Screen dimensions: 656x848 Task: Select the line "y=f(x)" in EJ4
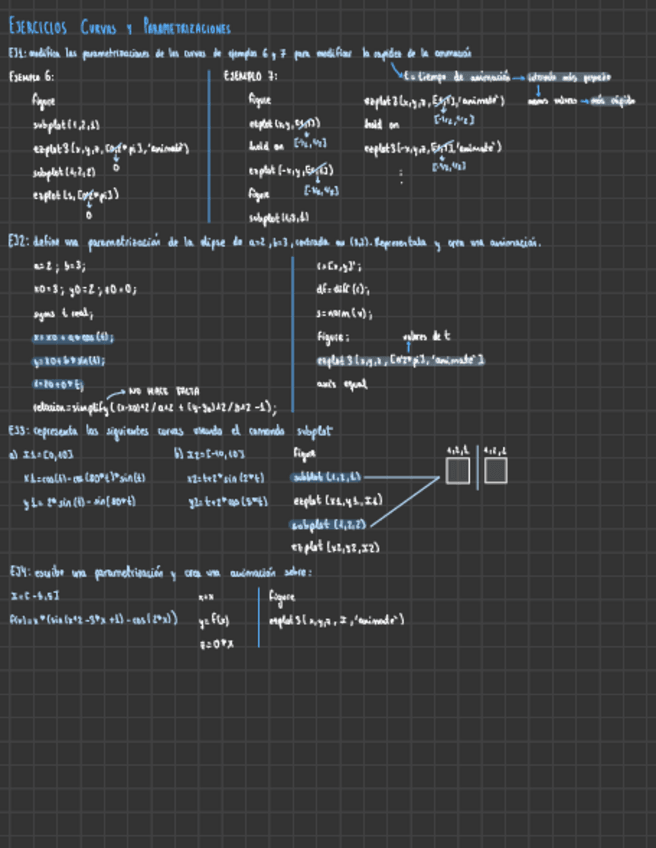click(214, 621)
